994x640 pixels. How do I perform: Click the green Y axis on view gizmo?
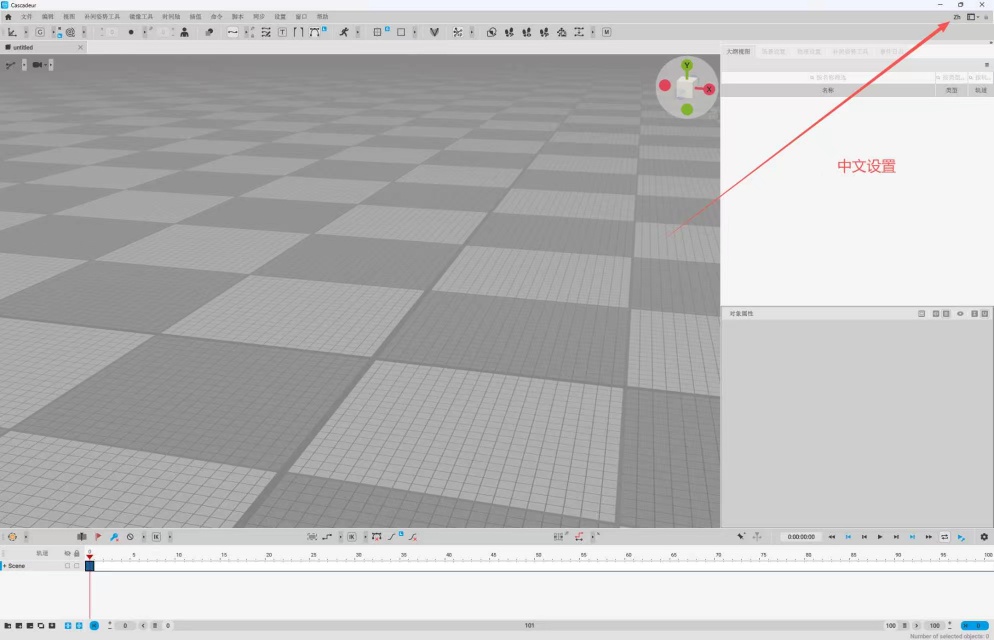(x=687, y=65)
